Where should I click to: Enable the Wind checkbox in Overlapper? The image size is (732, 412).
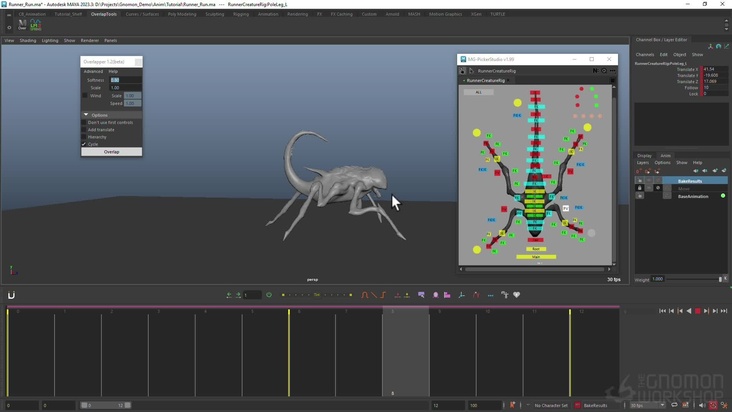tap(85, 96)
